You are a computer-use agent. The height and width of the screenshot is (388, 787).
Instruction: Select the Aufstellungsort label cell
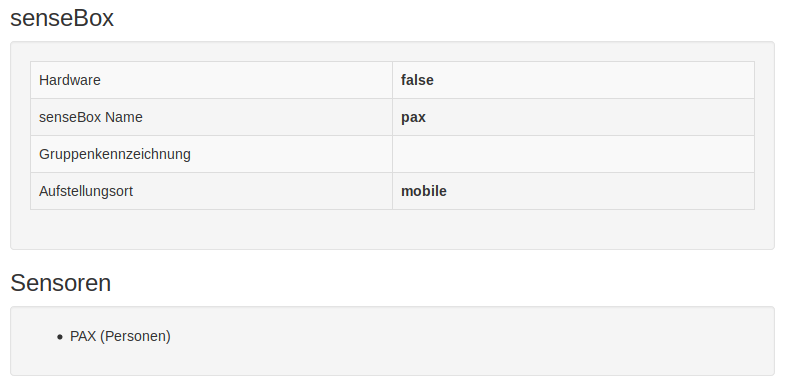pos(211,191)
